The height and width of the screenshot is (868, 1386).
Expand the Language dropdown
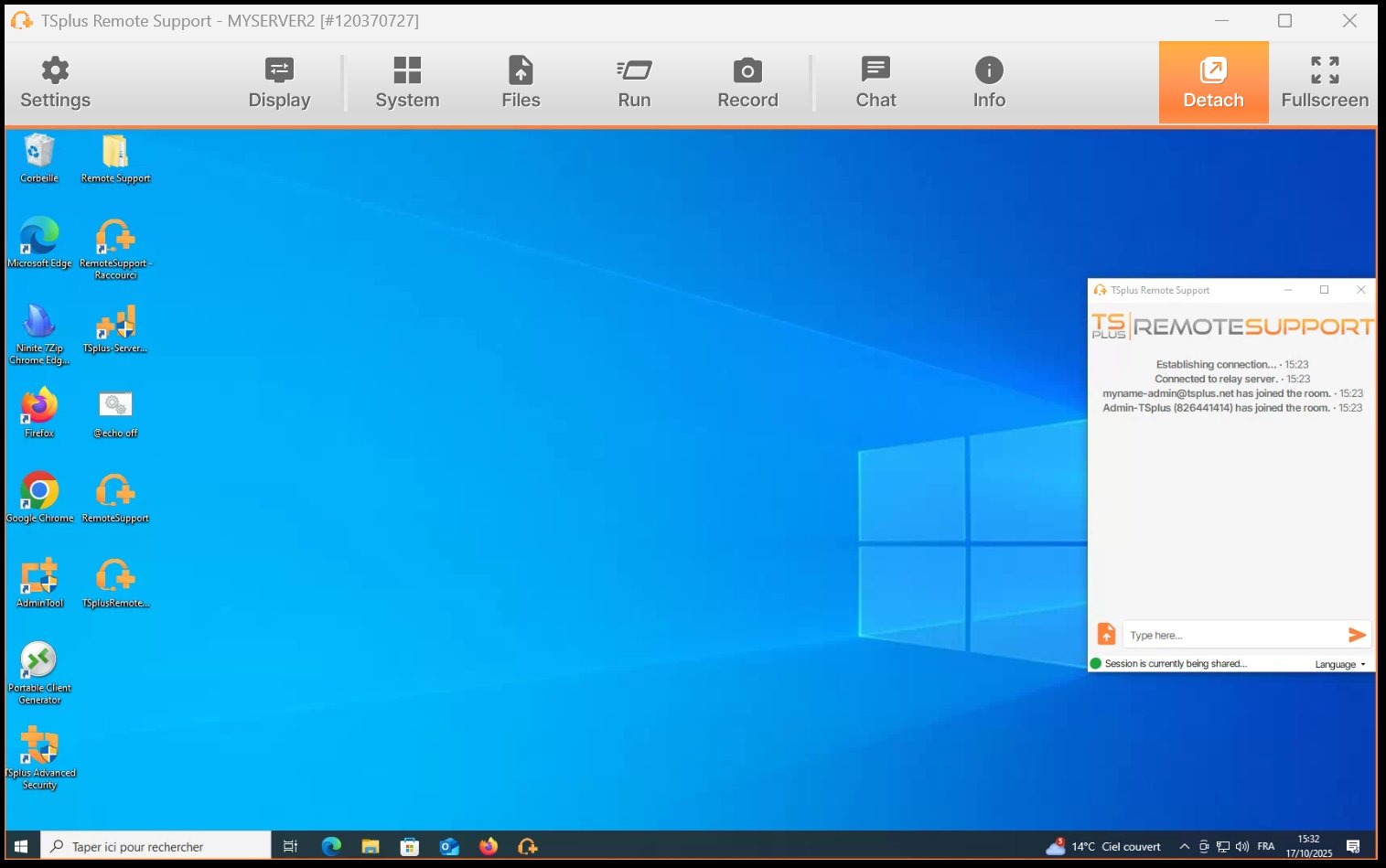click(1339, 664)
